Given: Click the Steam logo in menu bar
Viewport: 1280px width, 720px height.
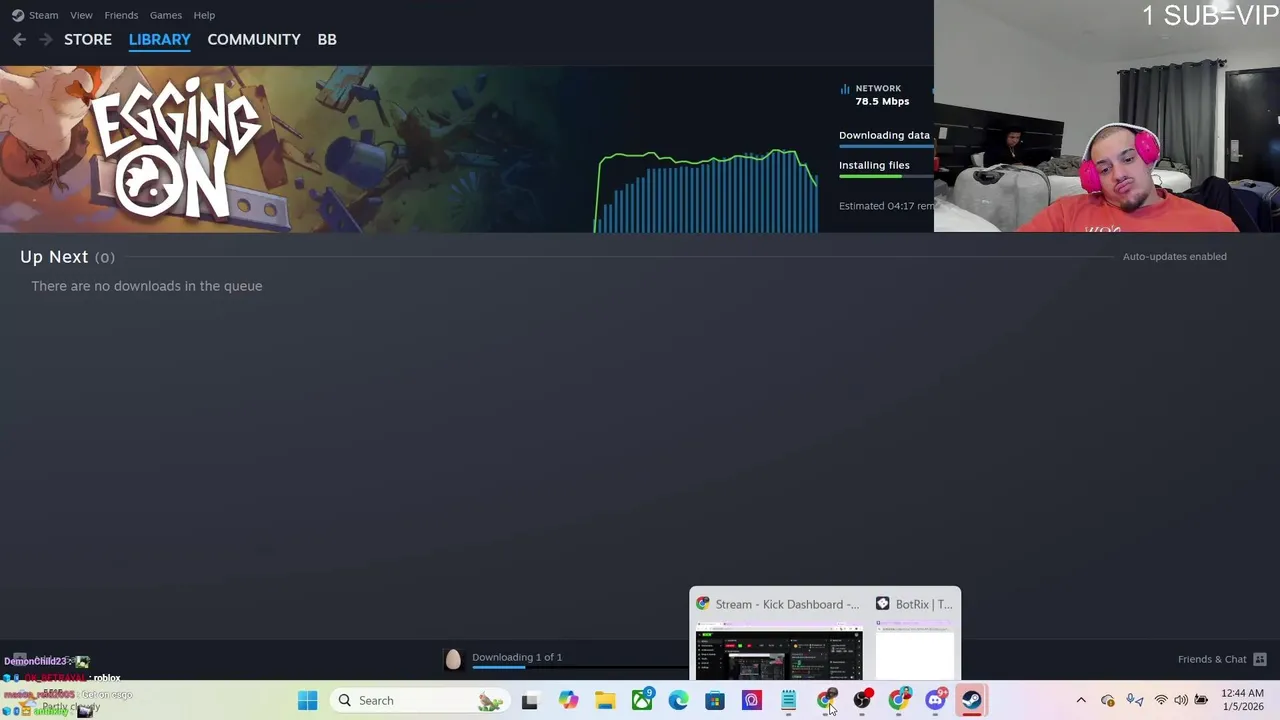Looking at the screenshot, I should point(18,15).
